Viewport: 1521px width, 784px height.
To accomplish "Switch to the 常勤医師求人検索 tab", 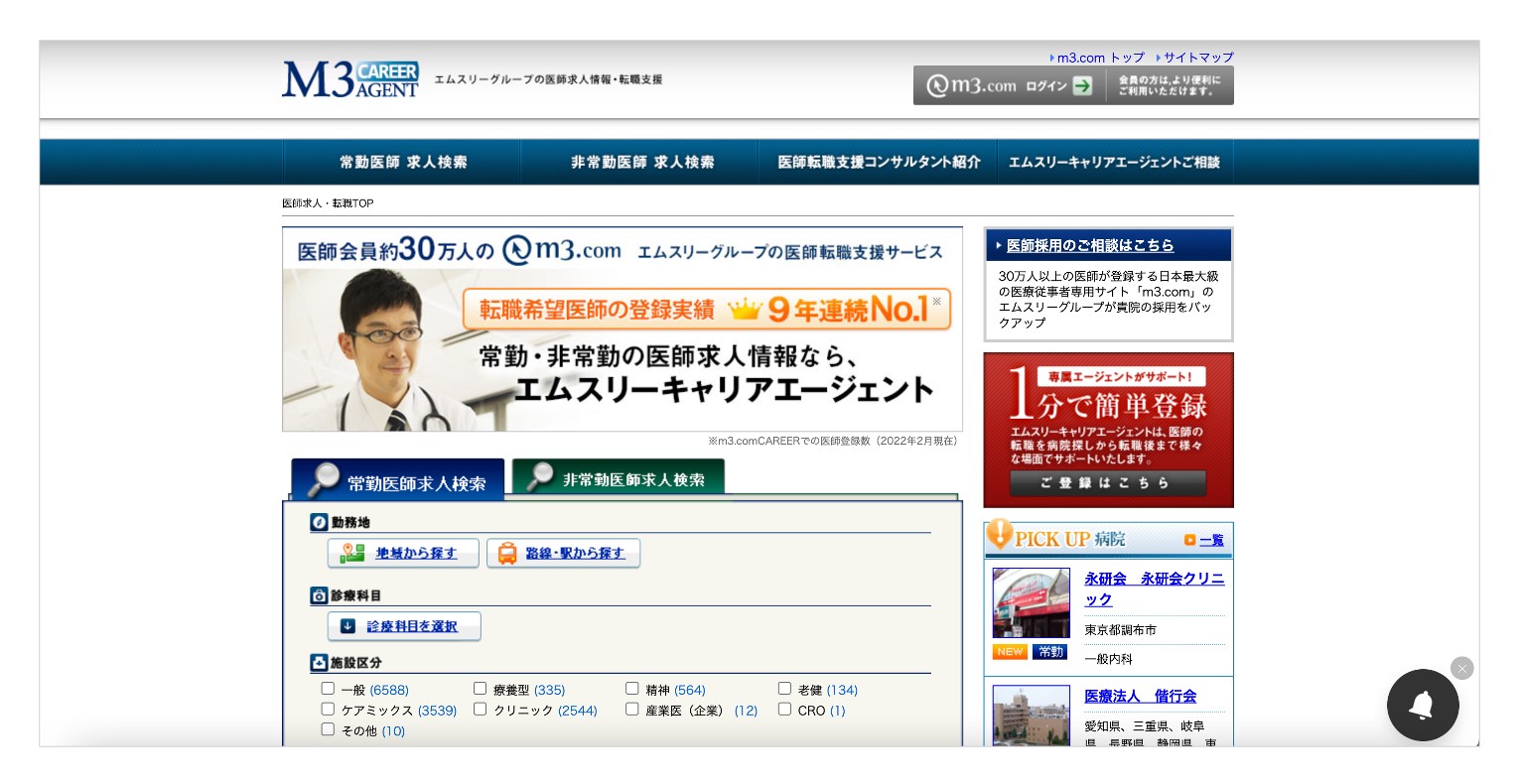I will [x=398, y=479].
